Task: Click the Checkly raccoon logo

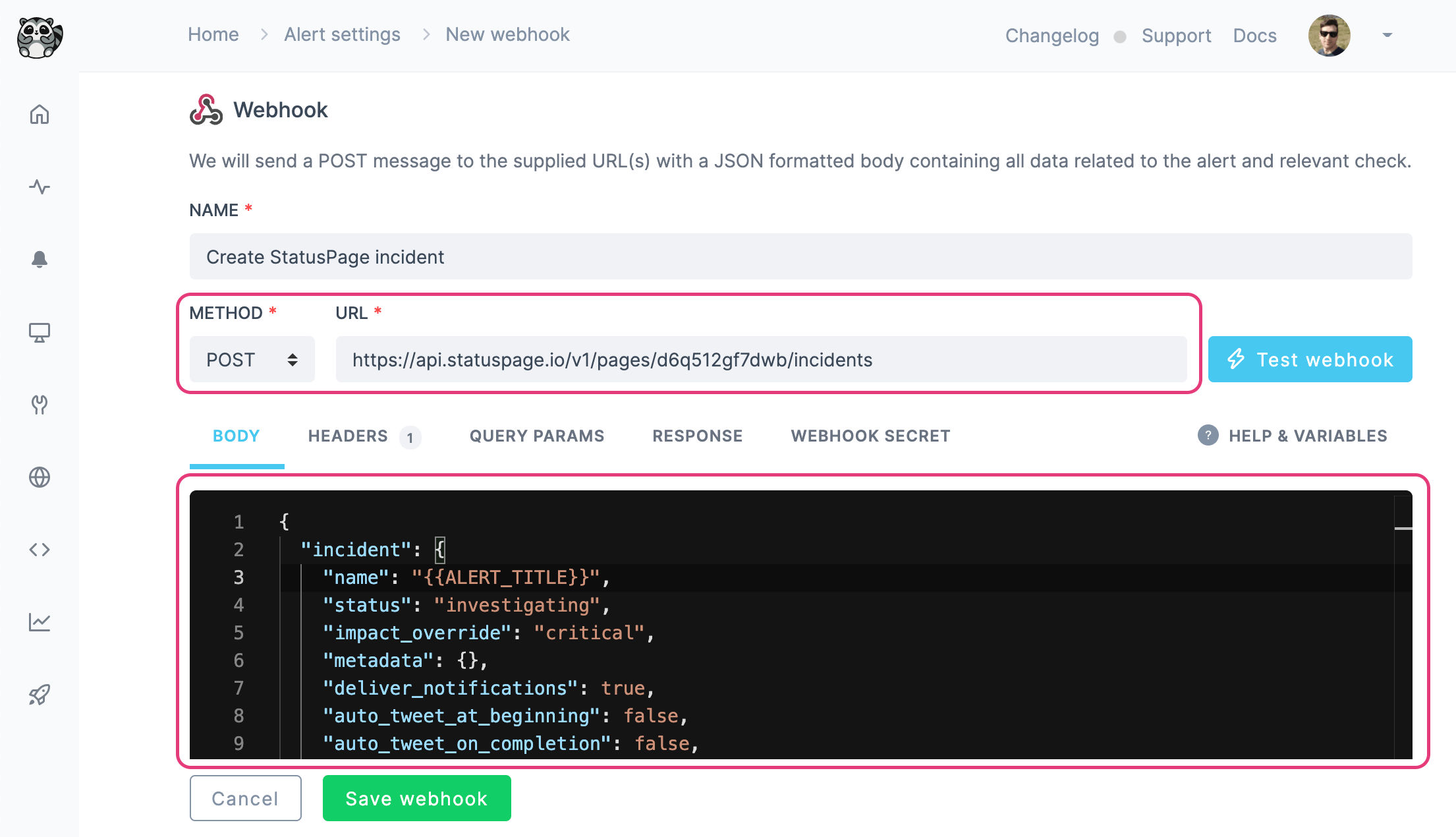Action: point(39,38)
